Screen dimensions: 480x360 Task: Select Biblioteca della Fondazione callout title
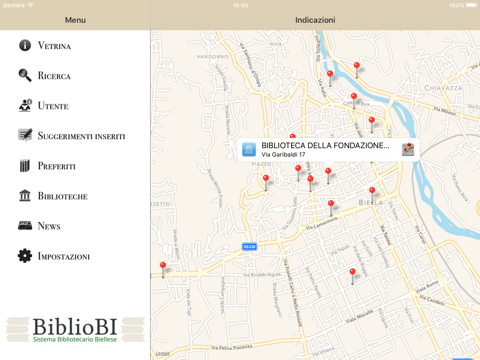click(x=325, y=145)
